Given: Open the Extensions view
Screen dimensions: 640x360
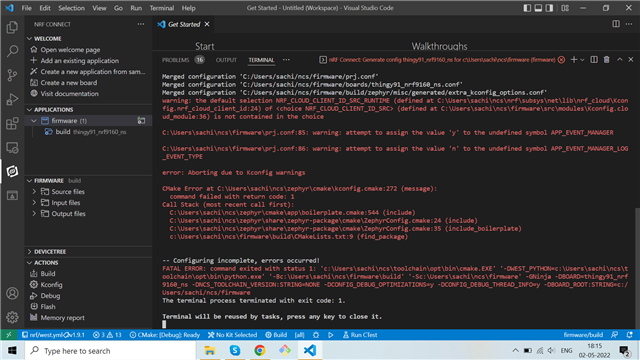Looking at the screenshot, I should click(x=12, y=123).
